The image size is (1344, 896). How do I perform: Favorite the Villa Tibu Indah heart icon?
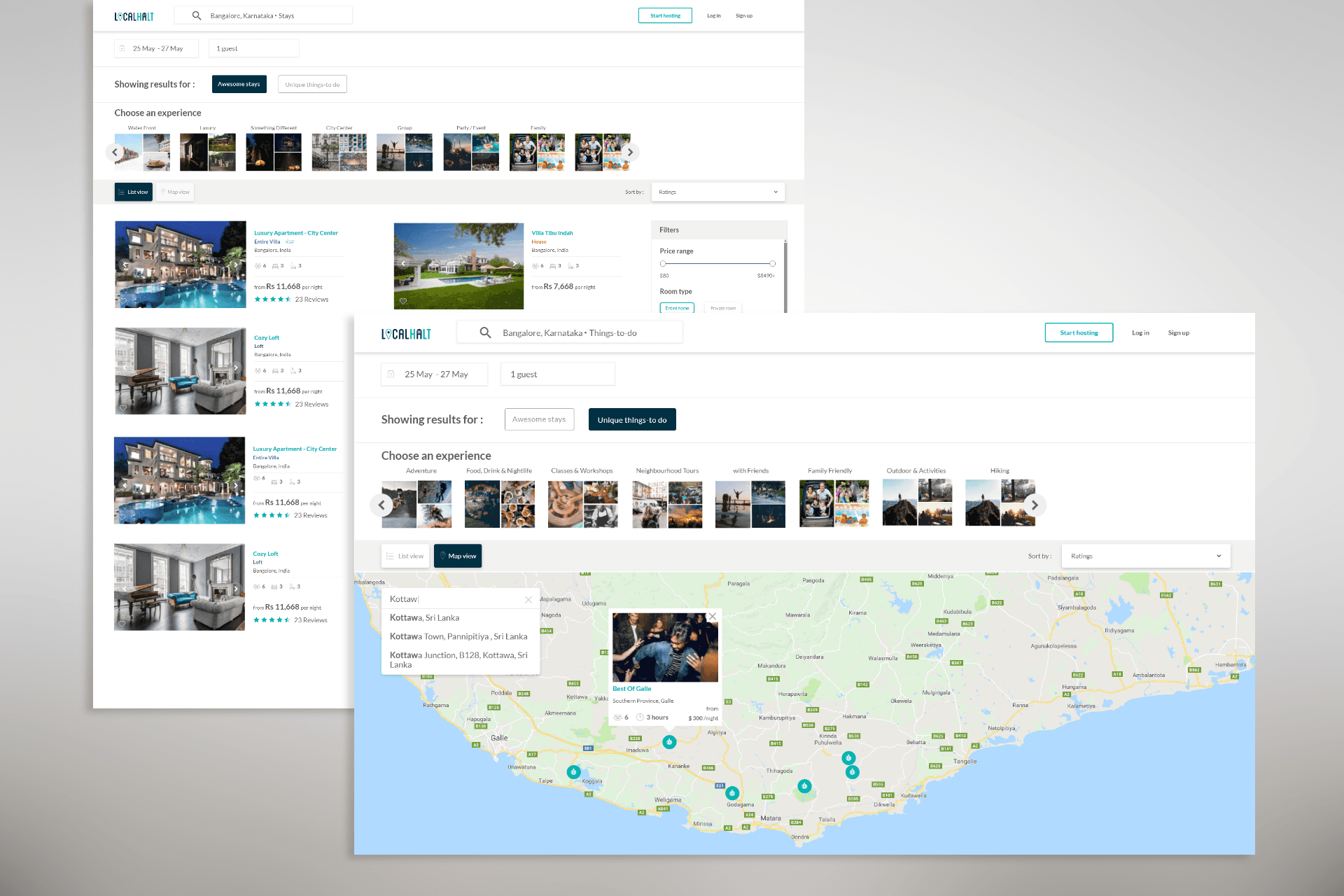(x=403, y=301)
